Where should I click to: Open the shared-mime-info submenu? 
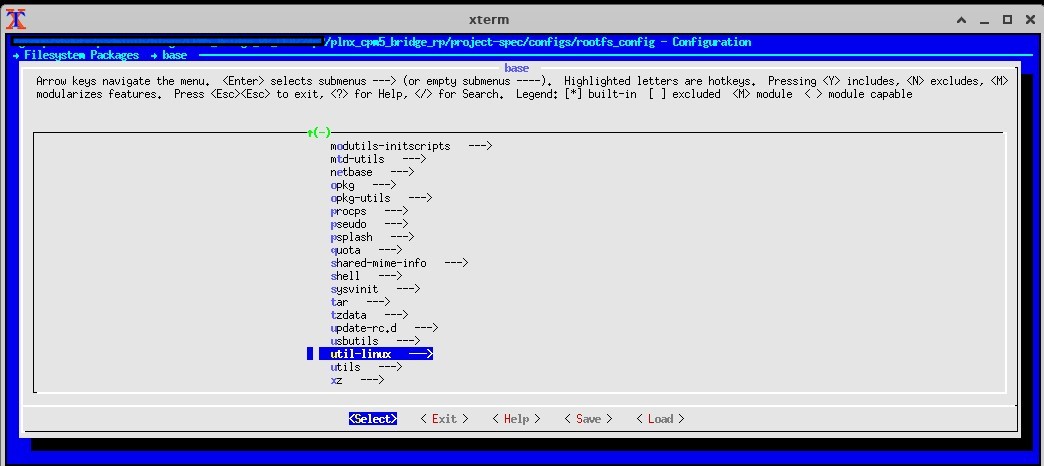click(x=398, y=263)
